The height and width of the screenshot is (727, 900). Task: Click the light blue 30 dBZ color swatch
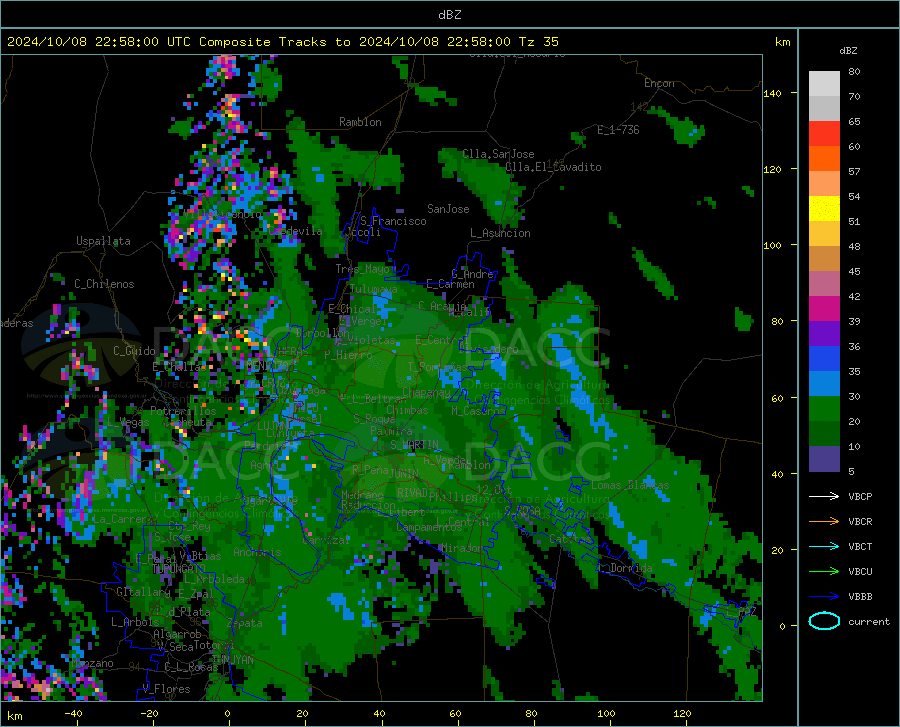tap(824, 384)
